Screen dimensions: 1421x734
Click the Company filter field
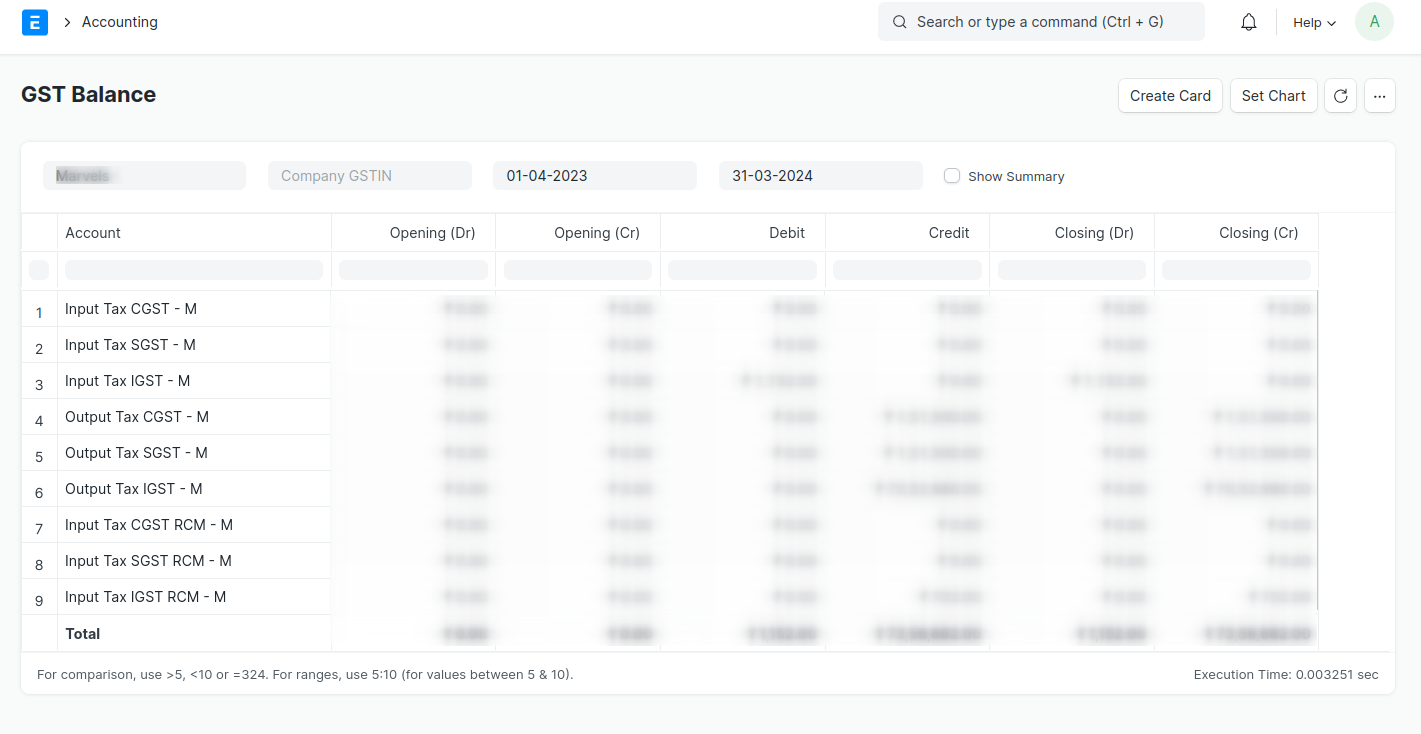pyautogui.click(x=144, y=176)
